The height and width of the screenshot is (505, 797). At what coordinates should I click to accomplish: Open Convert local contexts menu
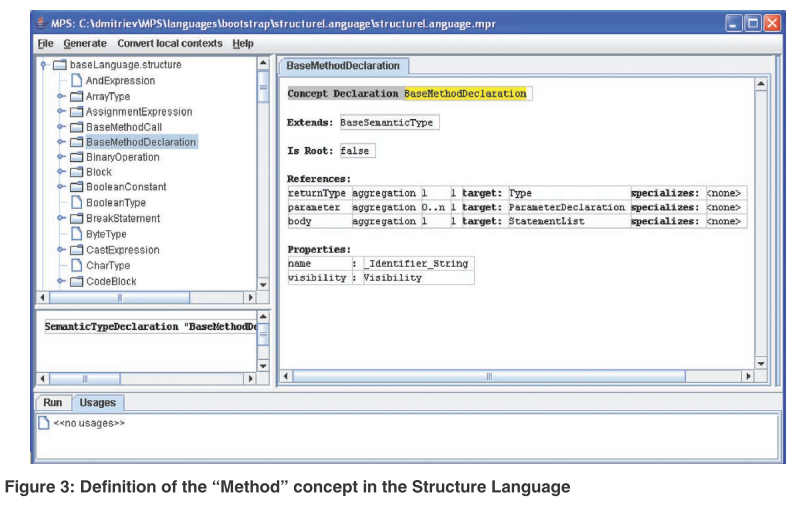click(x=170, y=44)
